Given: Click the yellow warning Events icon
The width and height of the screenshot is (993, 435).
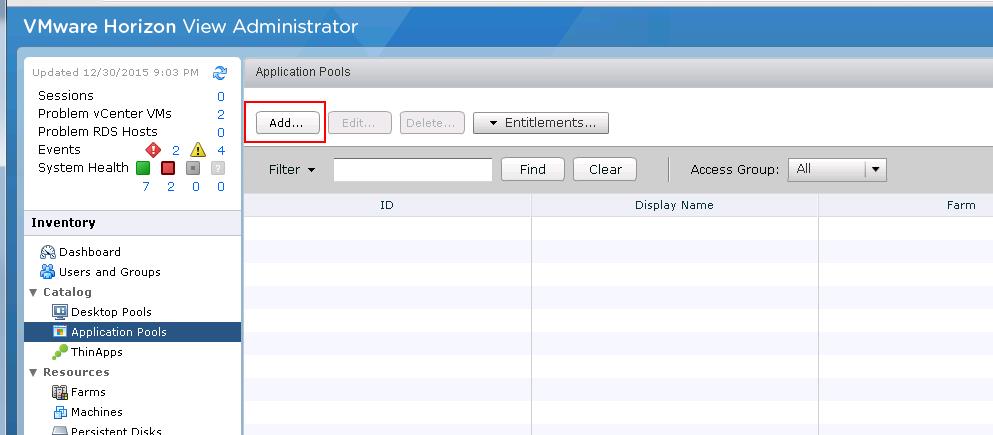Looking at the screenshot, I should tap(197, 150).
